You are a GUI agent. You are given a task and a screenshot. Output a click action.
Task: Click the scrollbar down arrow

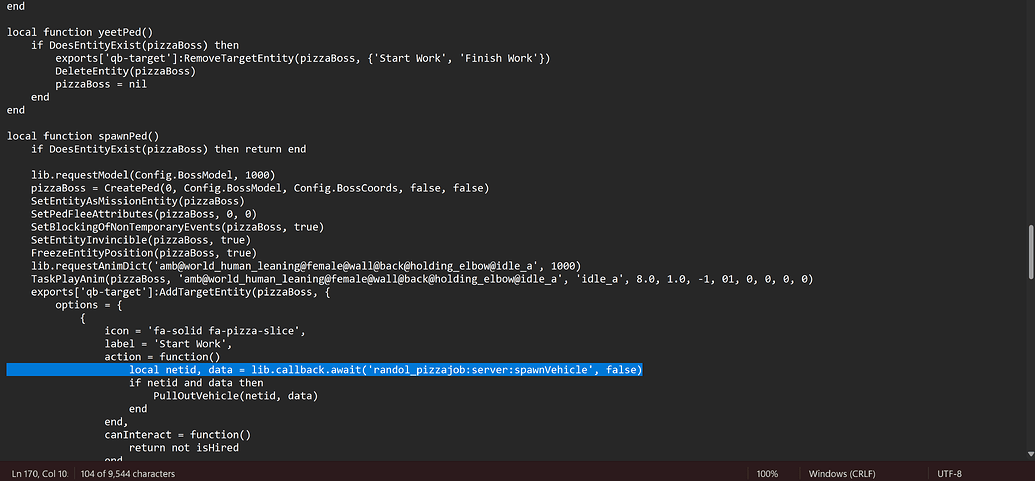(1028, 455)
